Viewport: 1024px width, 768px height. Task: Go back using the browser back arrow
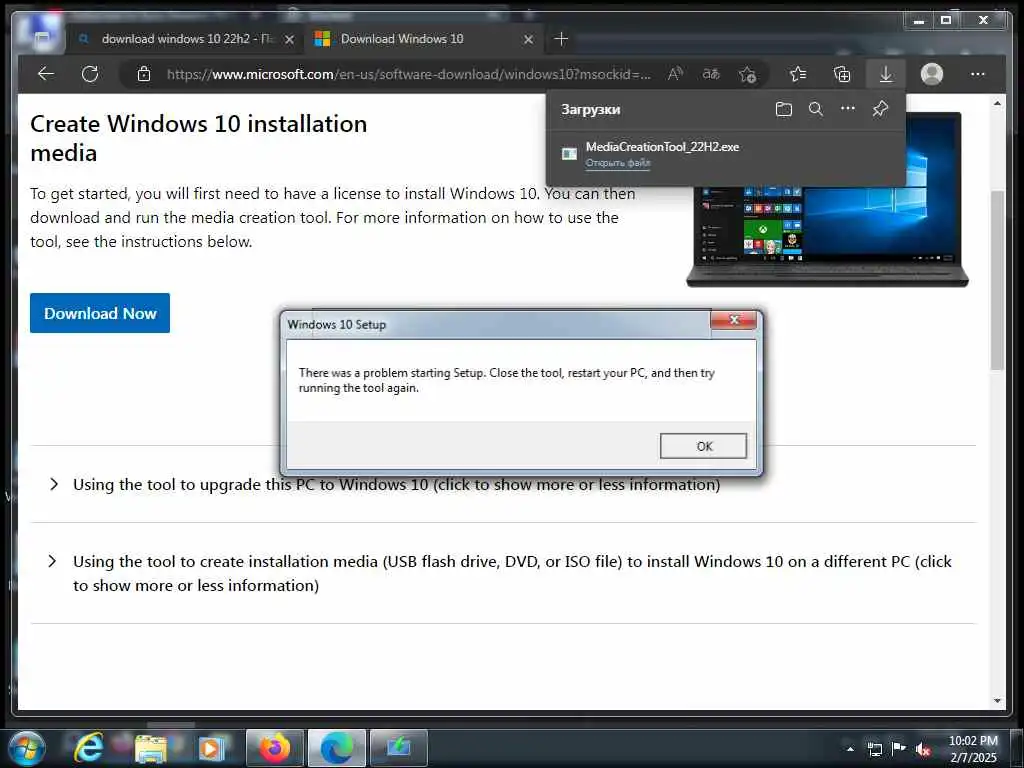(46, 74)
